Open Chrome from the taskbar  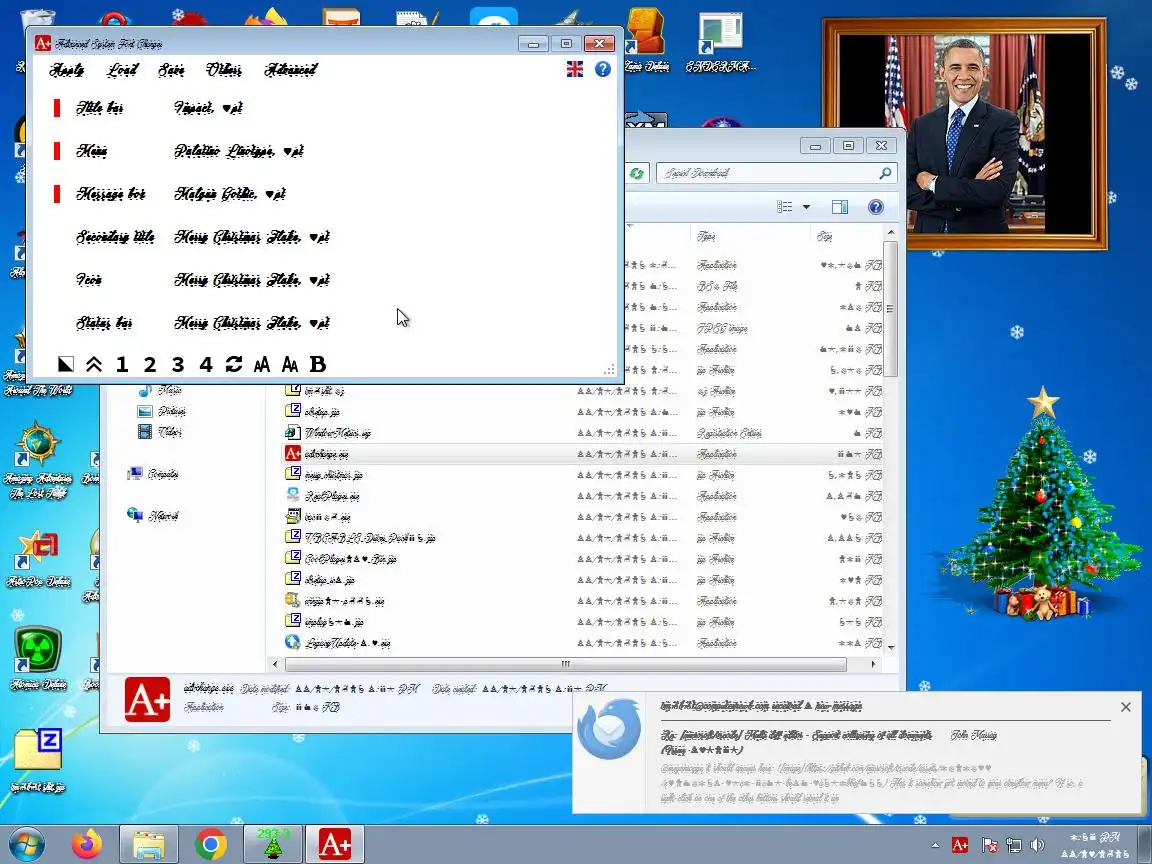pyautogui.click(x=211, y=844)
